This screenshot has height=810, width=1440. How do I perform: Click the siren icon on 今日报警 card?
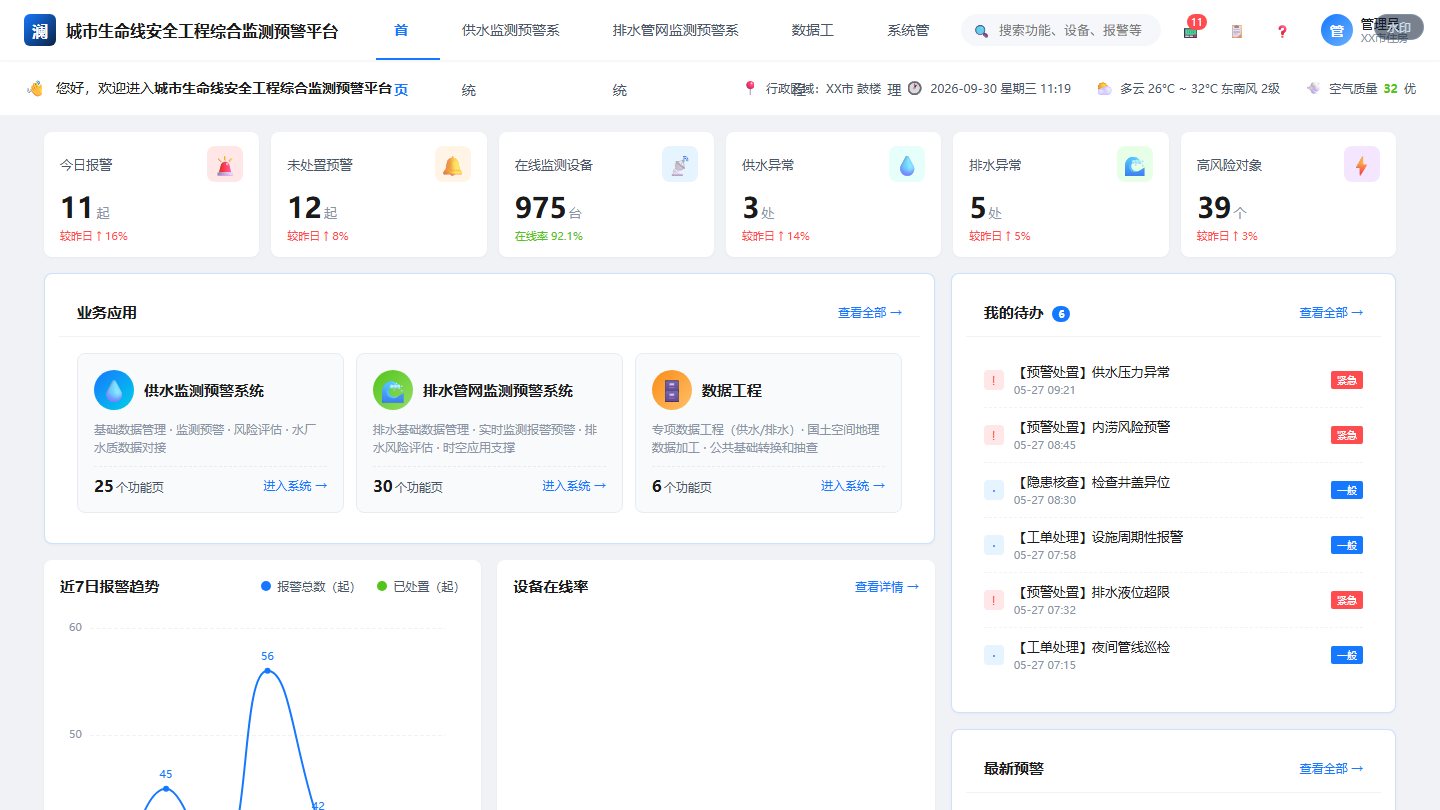(225, 164)
